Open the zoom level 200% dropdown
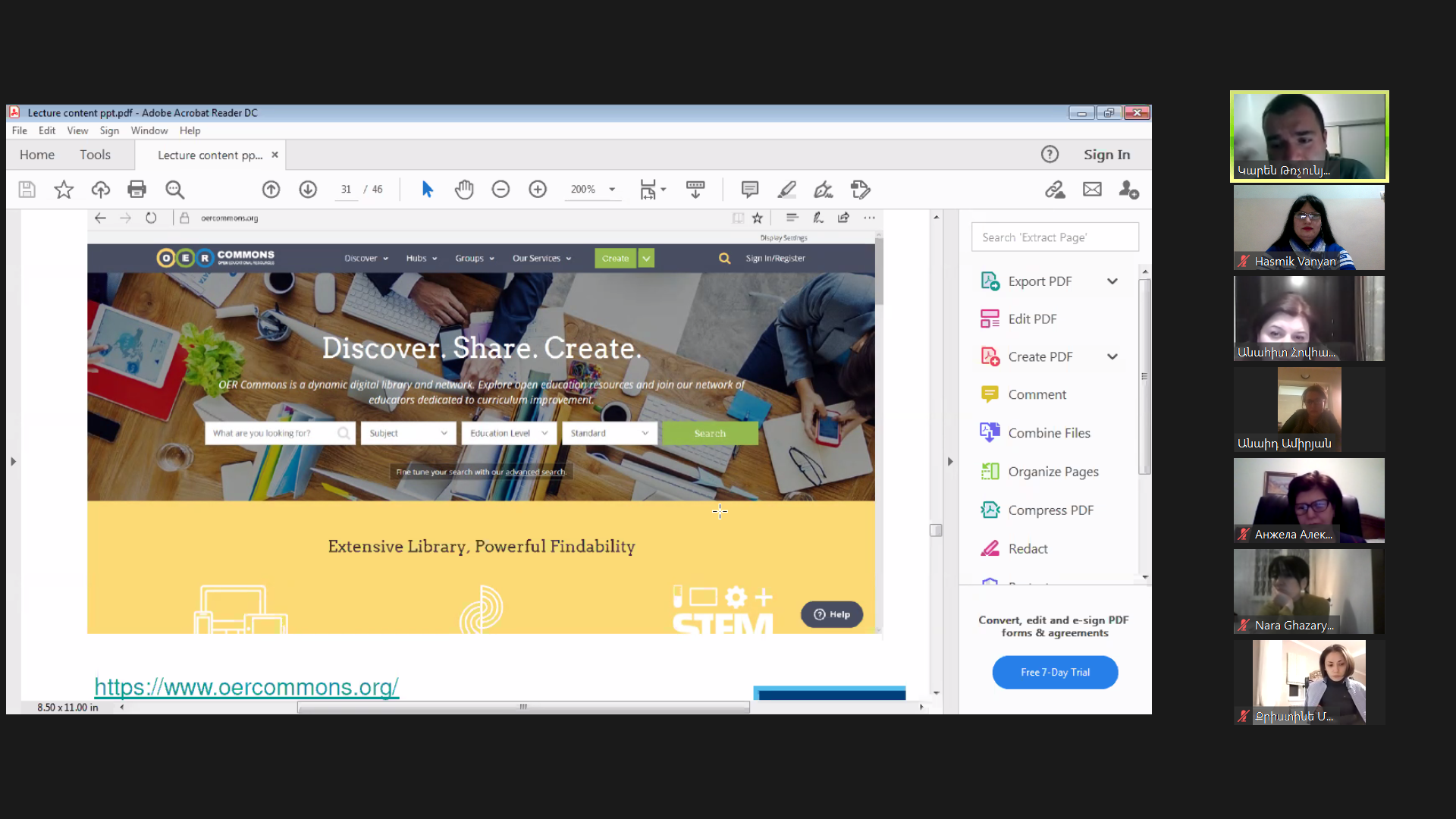The image size is (1456, 819). coord(612,190)
